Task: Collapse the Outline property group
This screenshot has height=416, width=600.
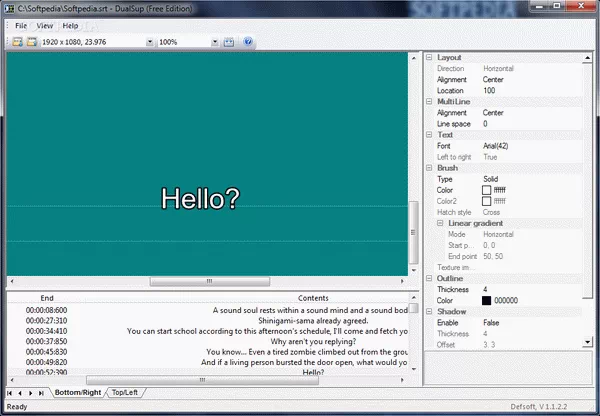Action: (x=430, y=279)
